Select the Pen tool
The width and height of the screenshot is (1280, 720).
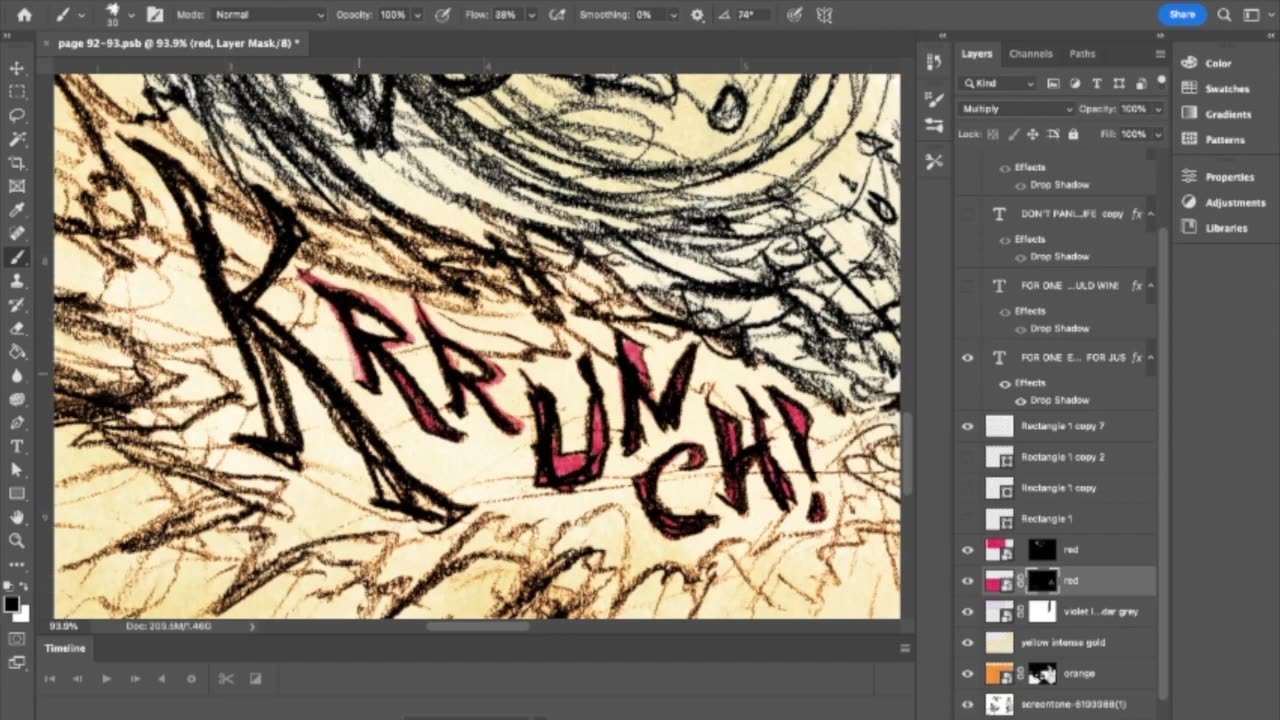[17, 423]
